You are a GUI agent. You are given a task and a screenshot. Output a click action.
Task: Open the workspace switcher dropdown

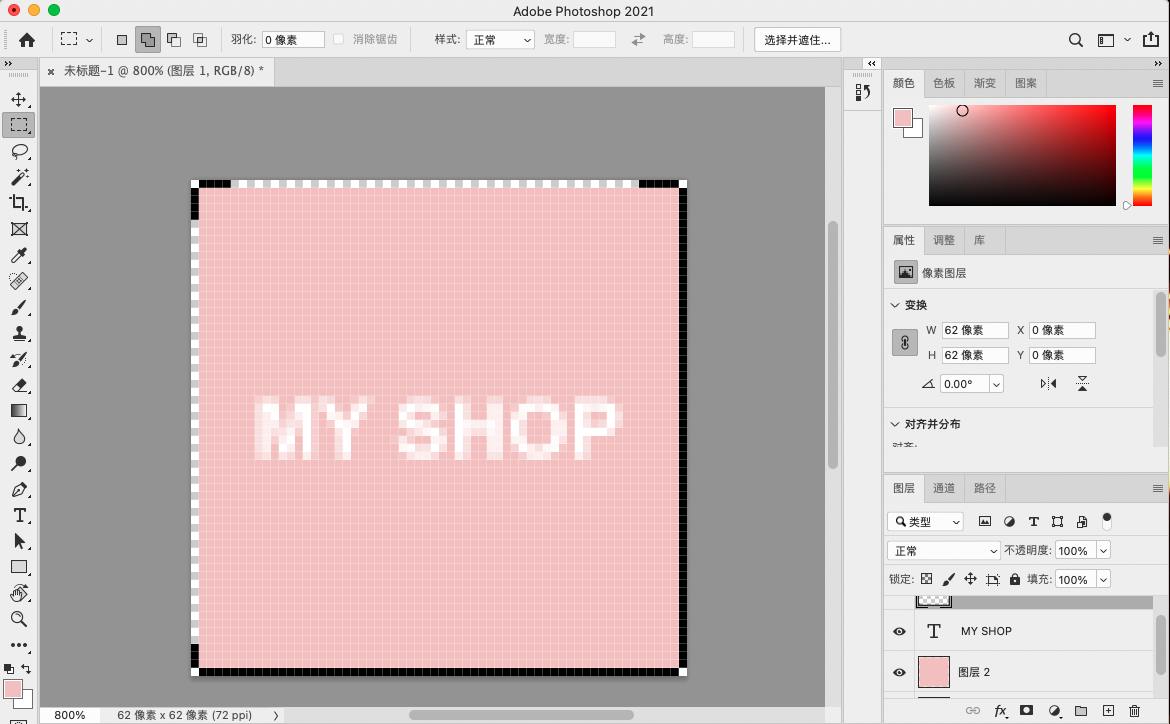click(1114, 40)
